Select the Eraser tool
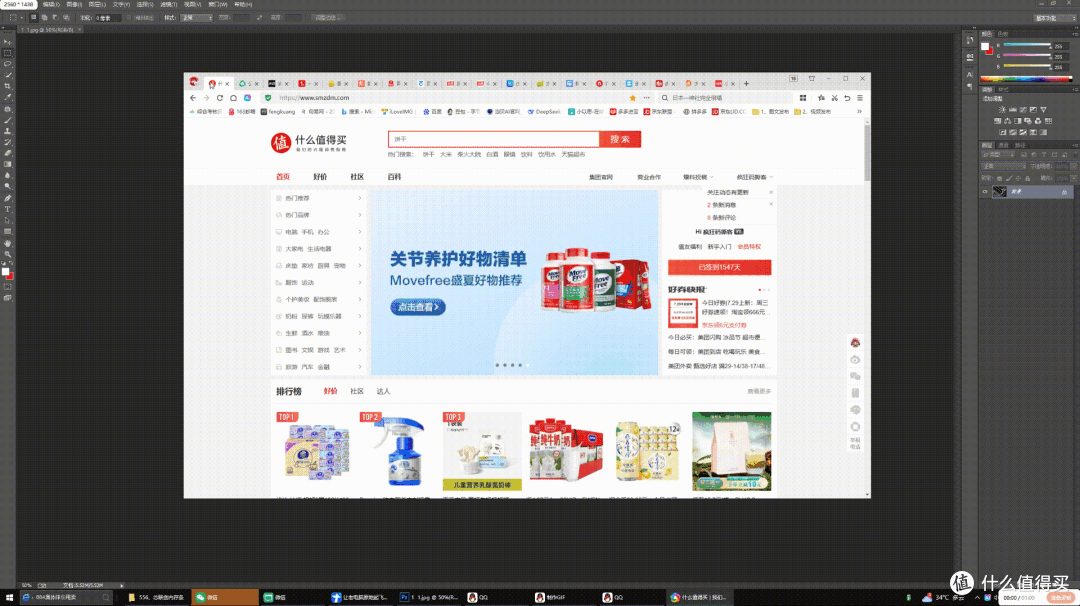 8,153
